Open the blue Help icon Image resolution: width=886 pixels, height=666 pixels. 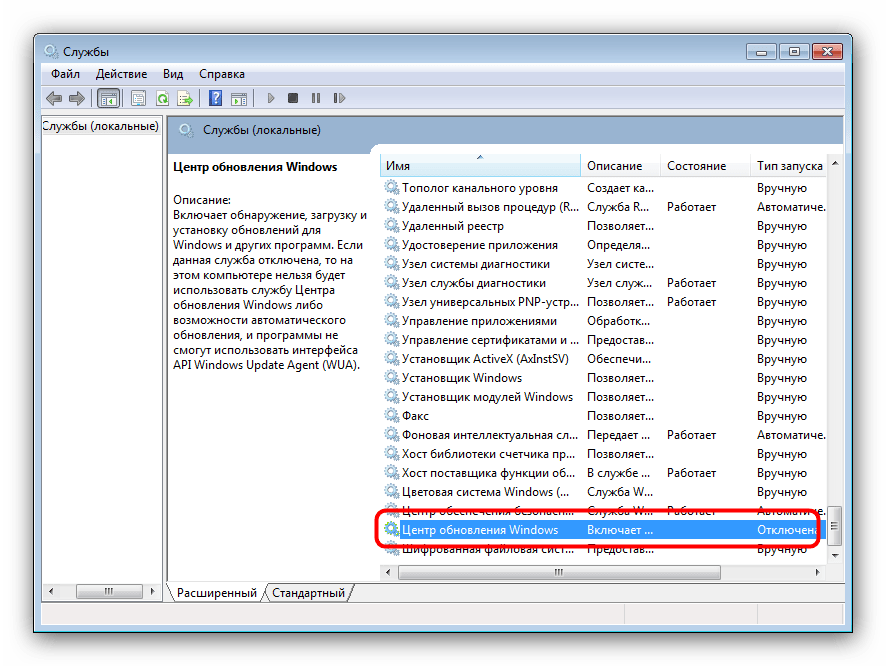(x=215, y=98)
